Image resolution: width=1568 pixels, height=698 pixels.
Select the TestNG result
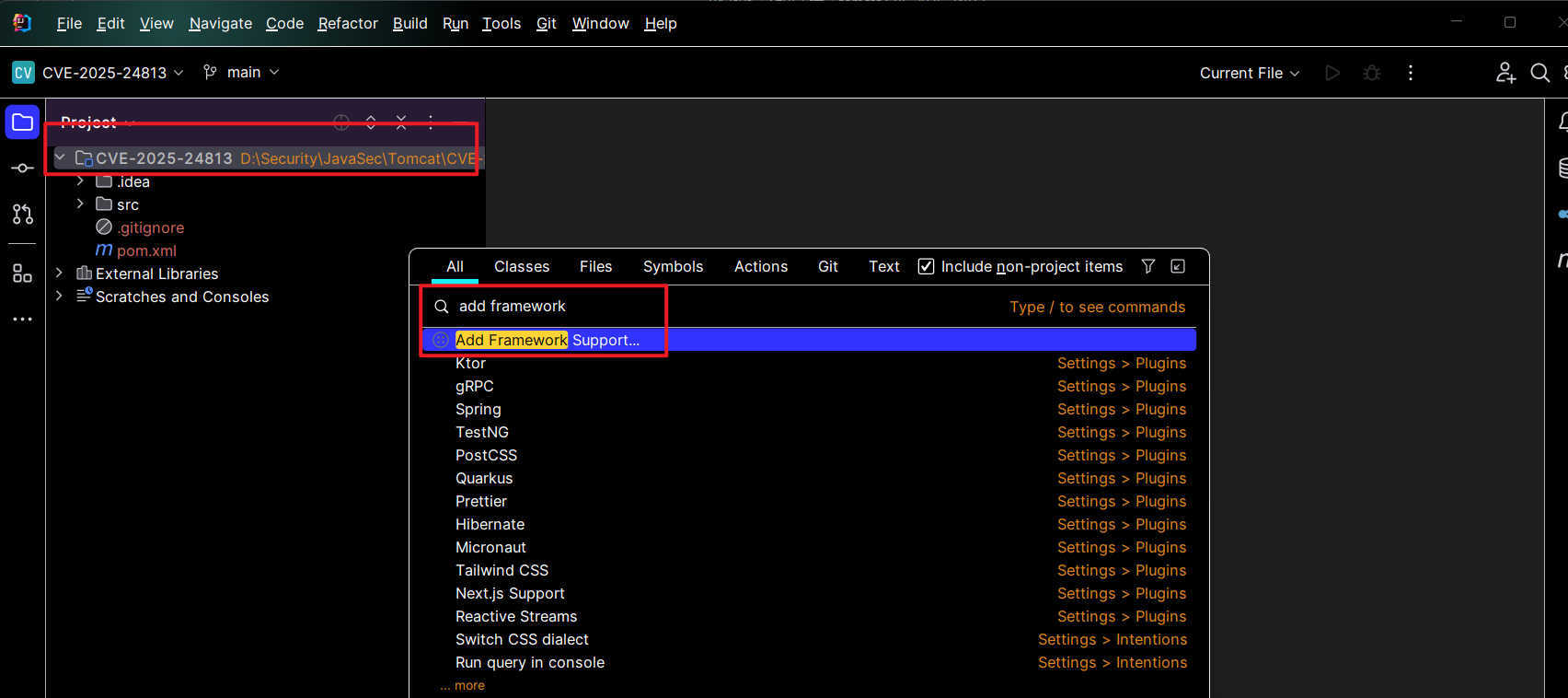click(809, 432)
